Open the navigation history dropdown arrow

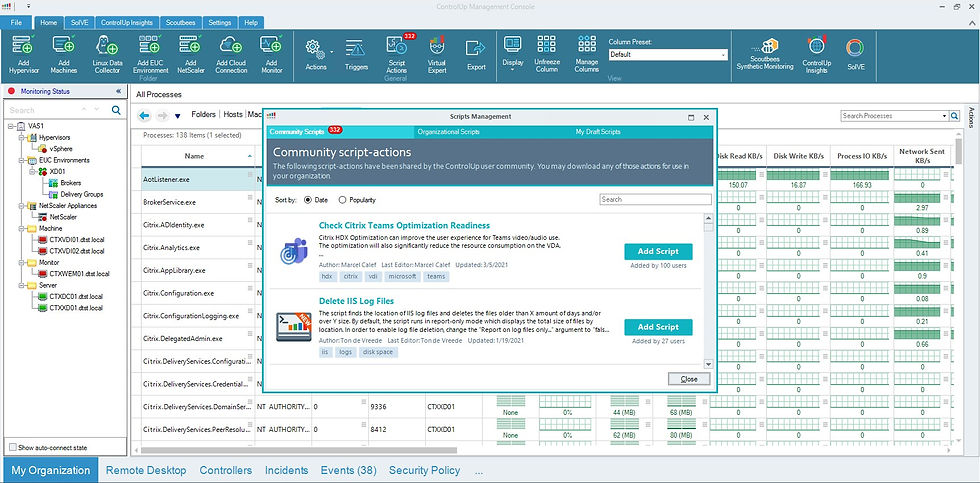coord(178,116)
